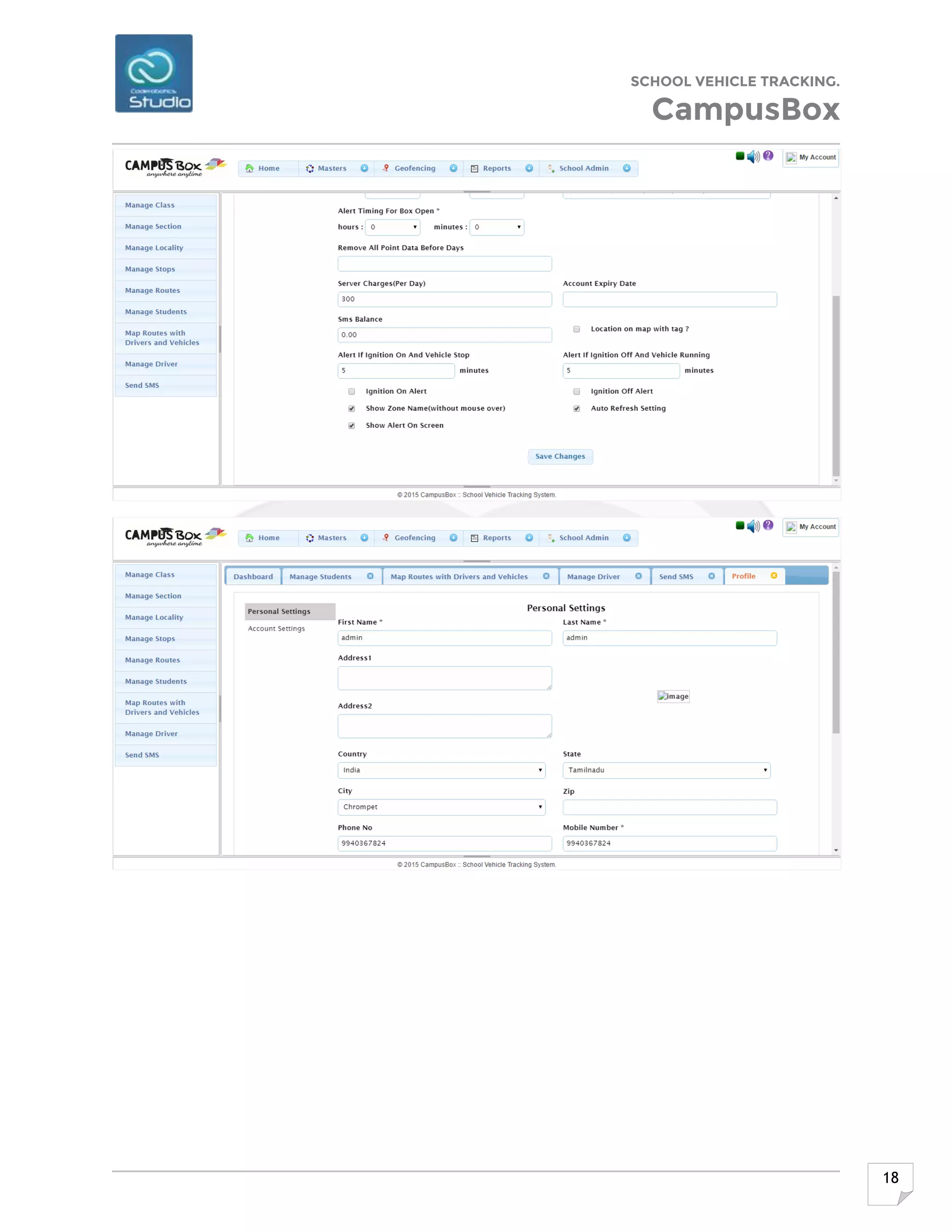This screenshot has height=1232, width=952.
Task: Close the Map Routes with Drivers and Vehicles tab
Action: pos(546,576)
